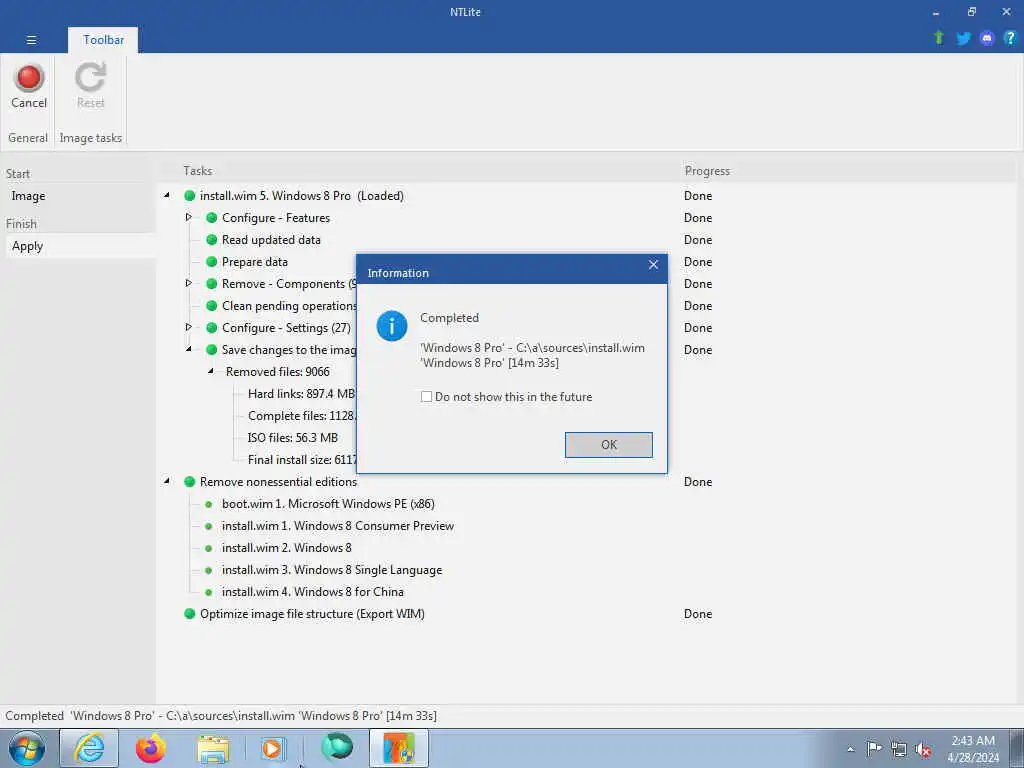Viewport: 1024px width, 768px height.
Task: Select the Hard links: 897.4 MB row
Action: pyautogui.click(x=301, y=394)
